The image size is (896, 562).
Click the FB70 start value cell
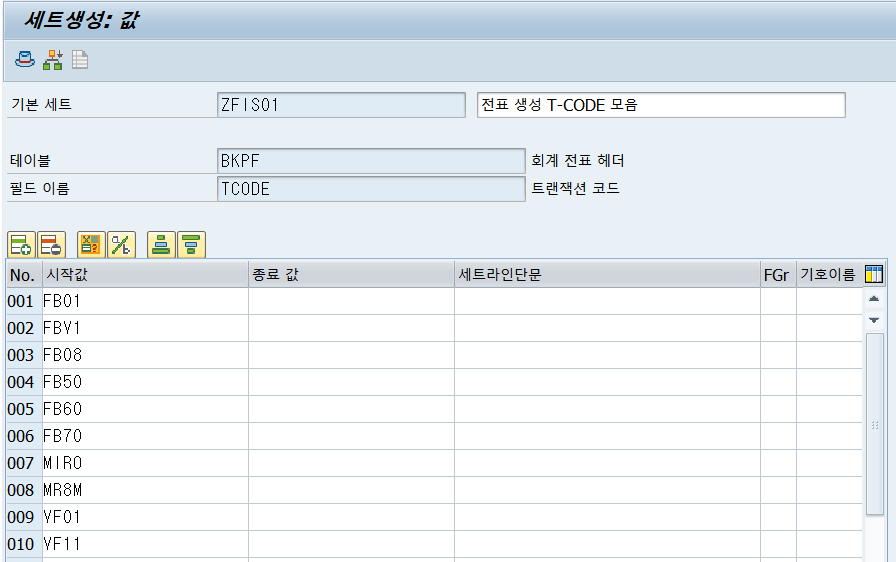point(145,436)
